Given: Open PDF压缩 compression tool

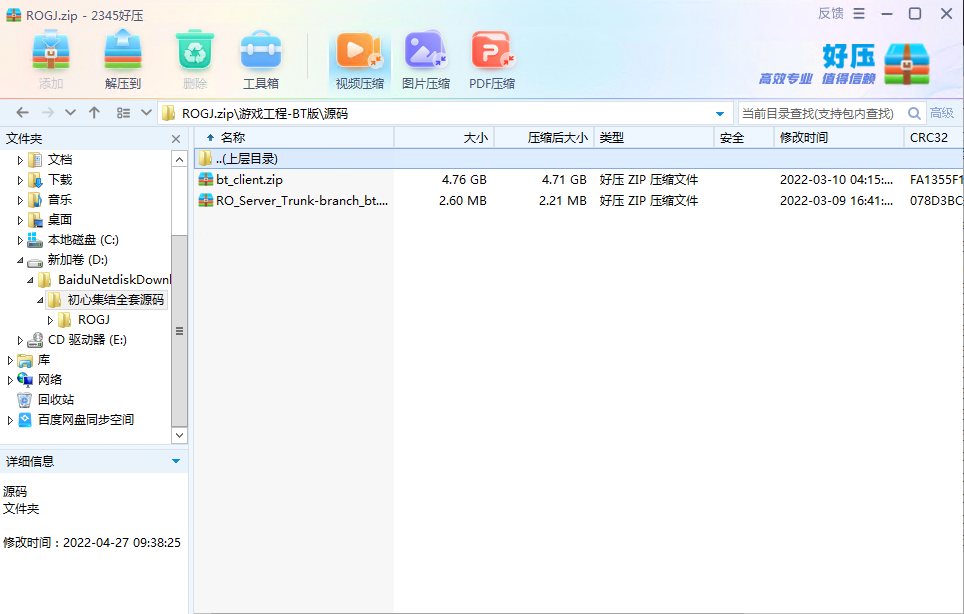Looking at the screenshot, I should click(x=492, y=60).
